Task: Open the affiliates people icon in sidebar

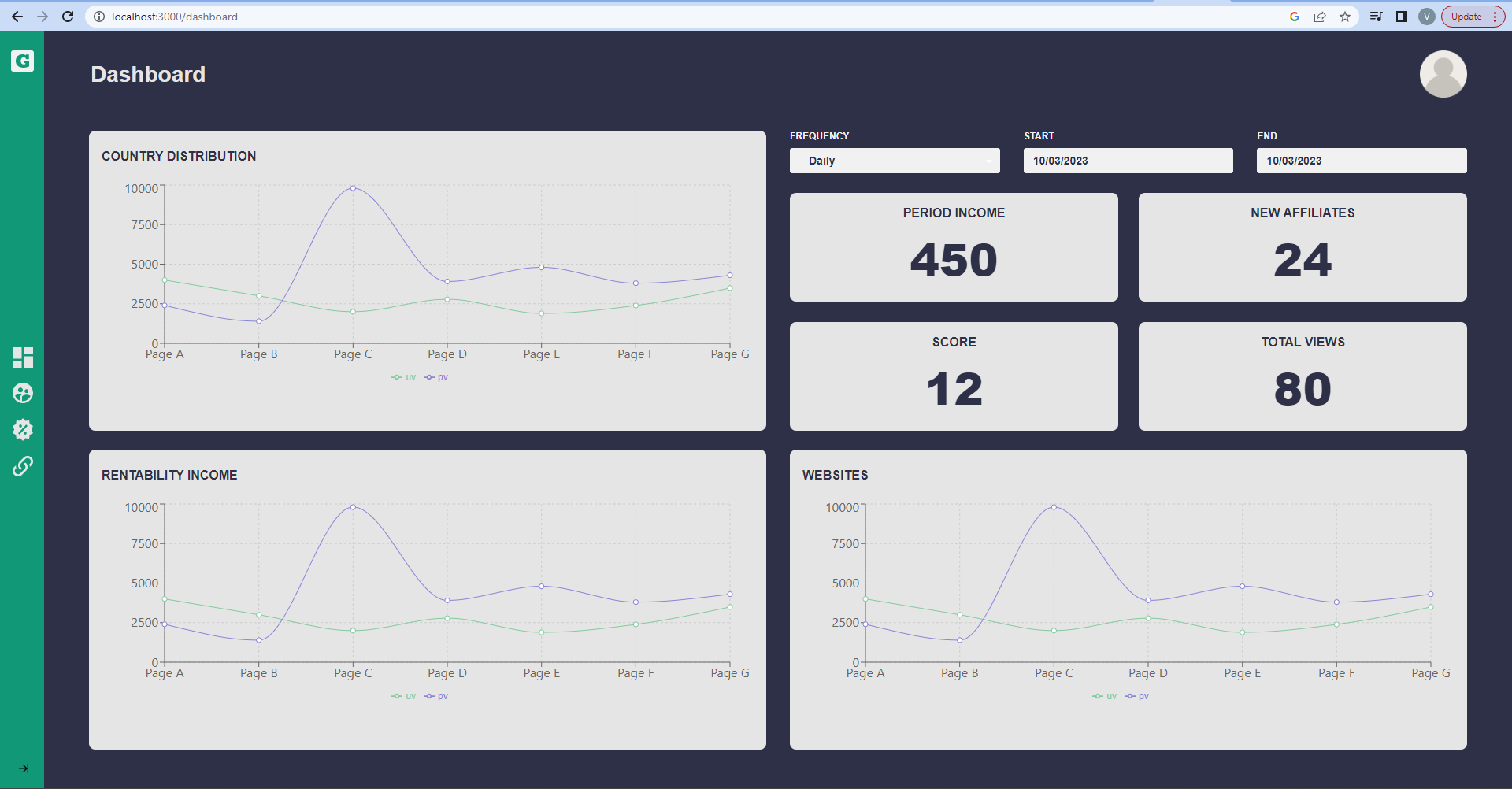Action: [23, 393]
